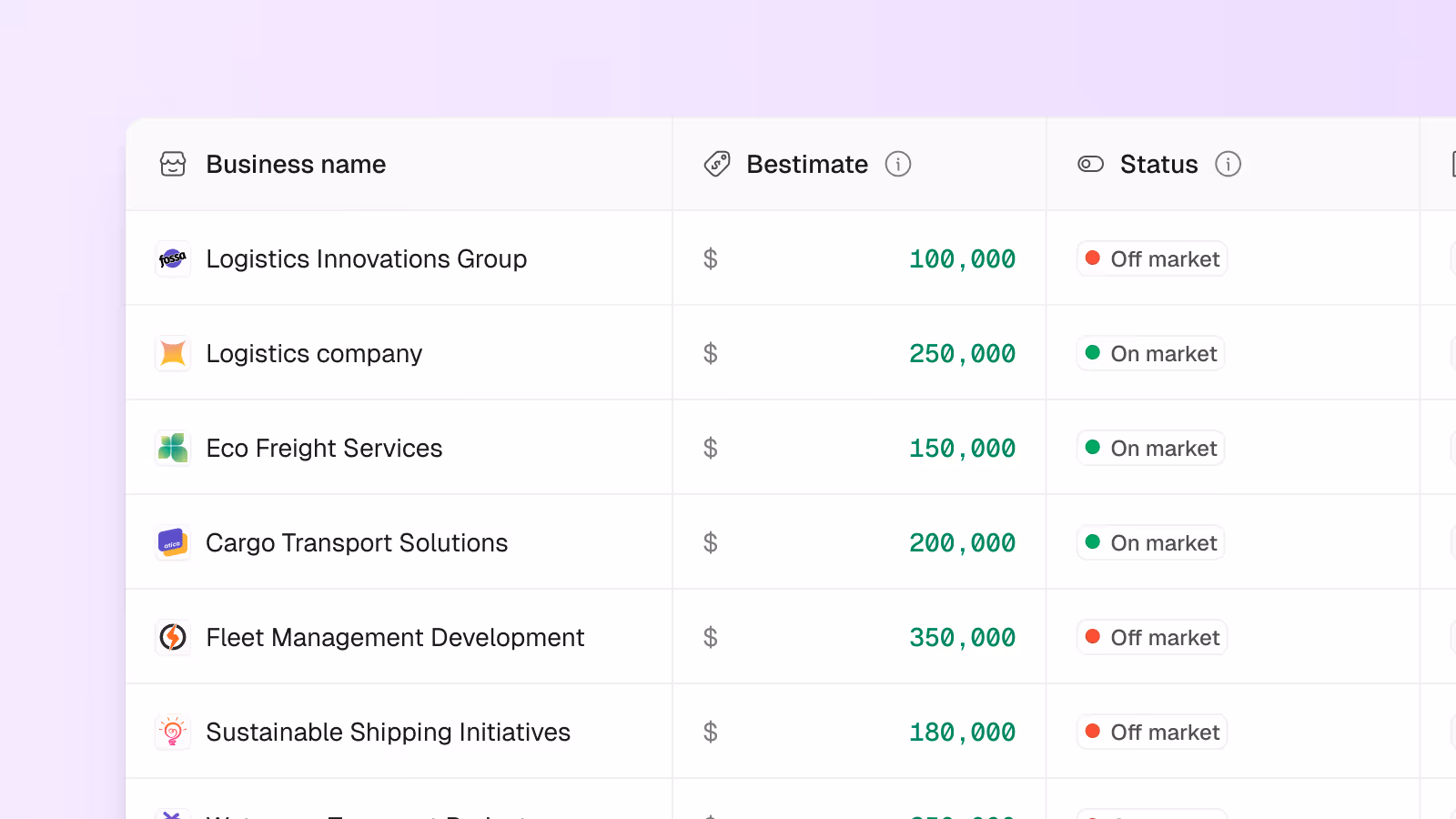Click the Logistics Innovations Group fossa logo
This screenshot has height=819, width=1456.
[x=173, y=259]
